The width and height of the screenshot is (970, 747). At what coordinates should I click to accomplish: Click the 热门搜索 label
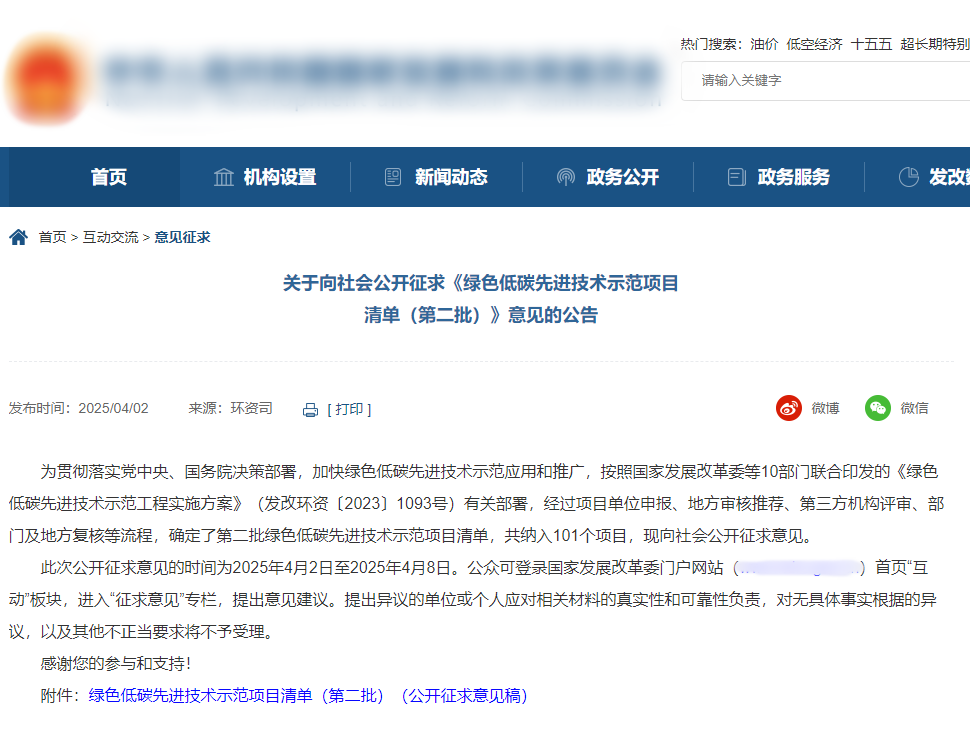(x=711, y=44)
